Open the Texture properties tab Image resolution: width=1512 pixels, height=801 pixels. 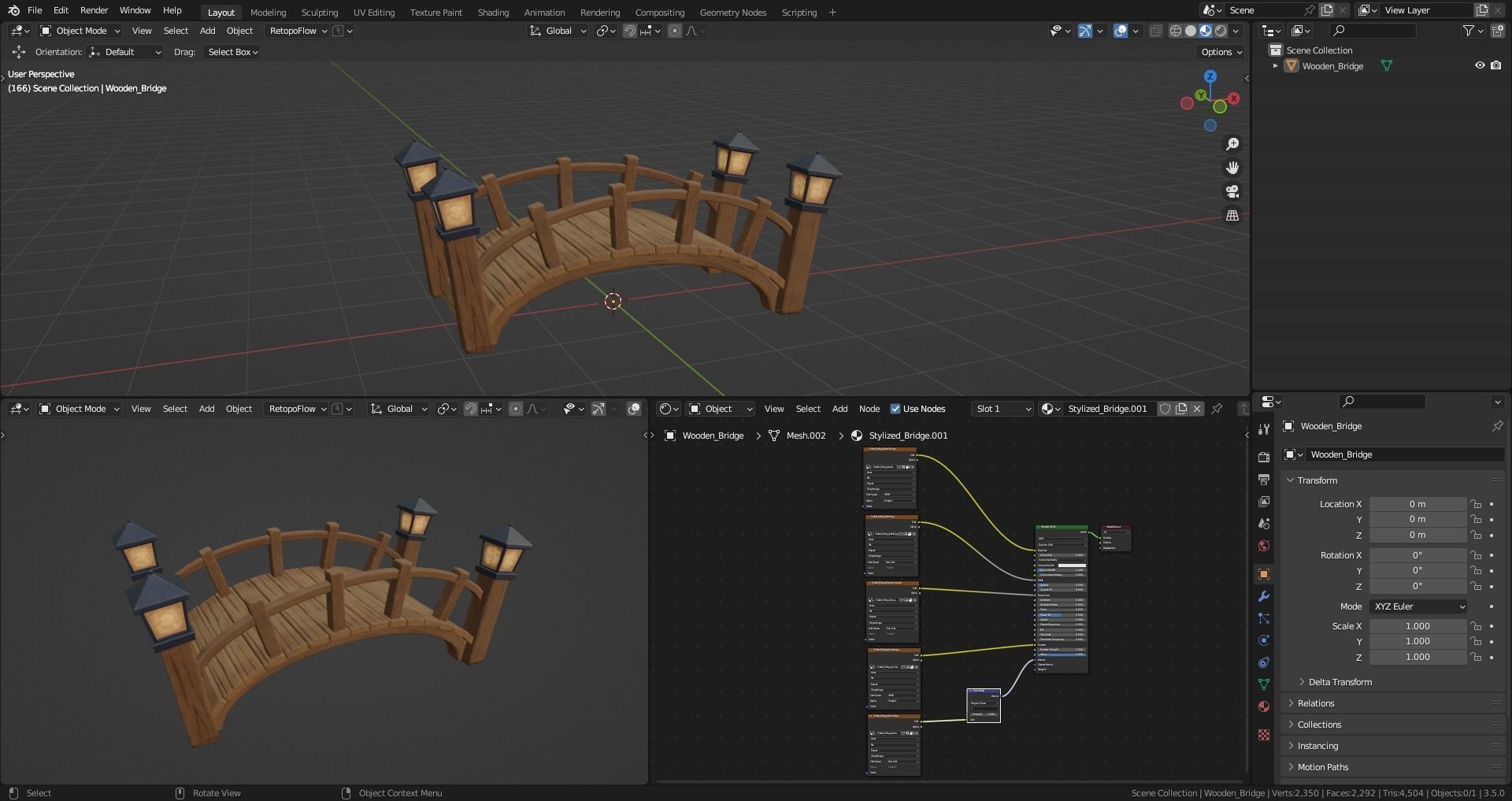tap(1264, 735)
